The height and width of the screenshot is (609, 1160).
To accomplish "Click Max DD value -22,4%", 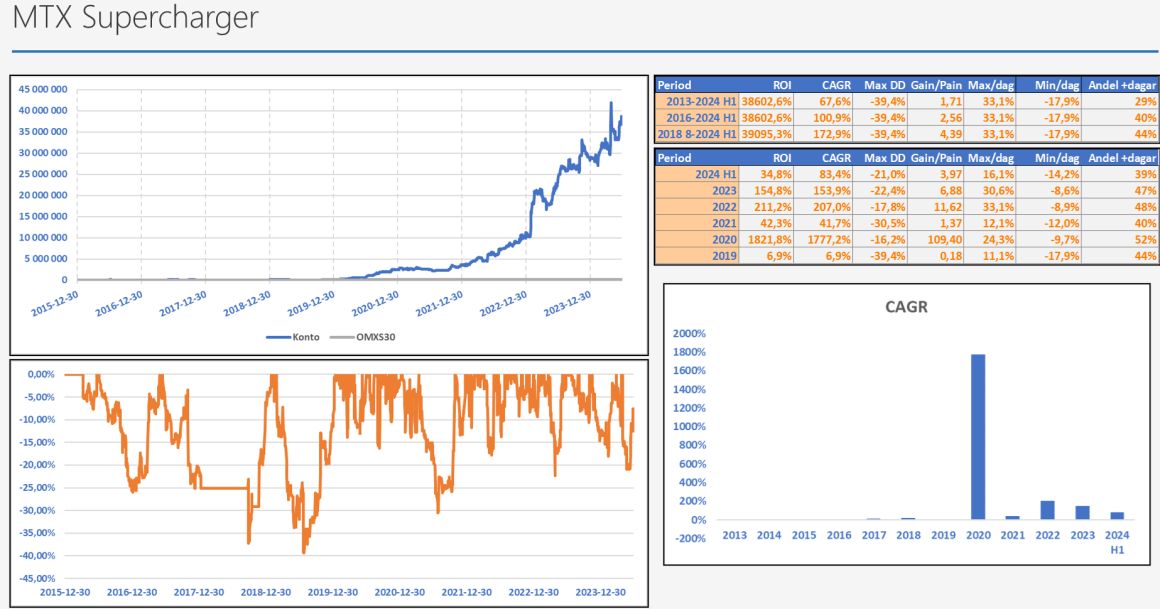I will (x=888, y=190).
